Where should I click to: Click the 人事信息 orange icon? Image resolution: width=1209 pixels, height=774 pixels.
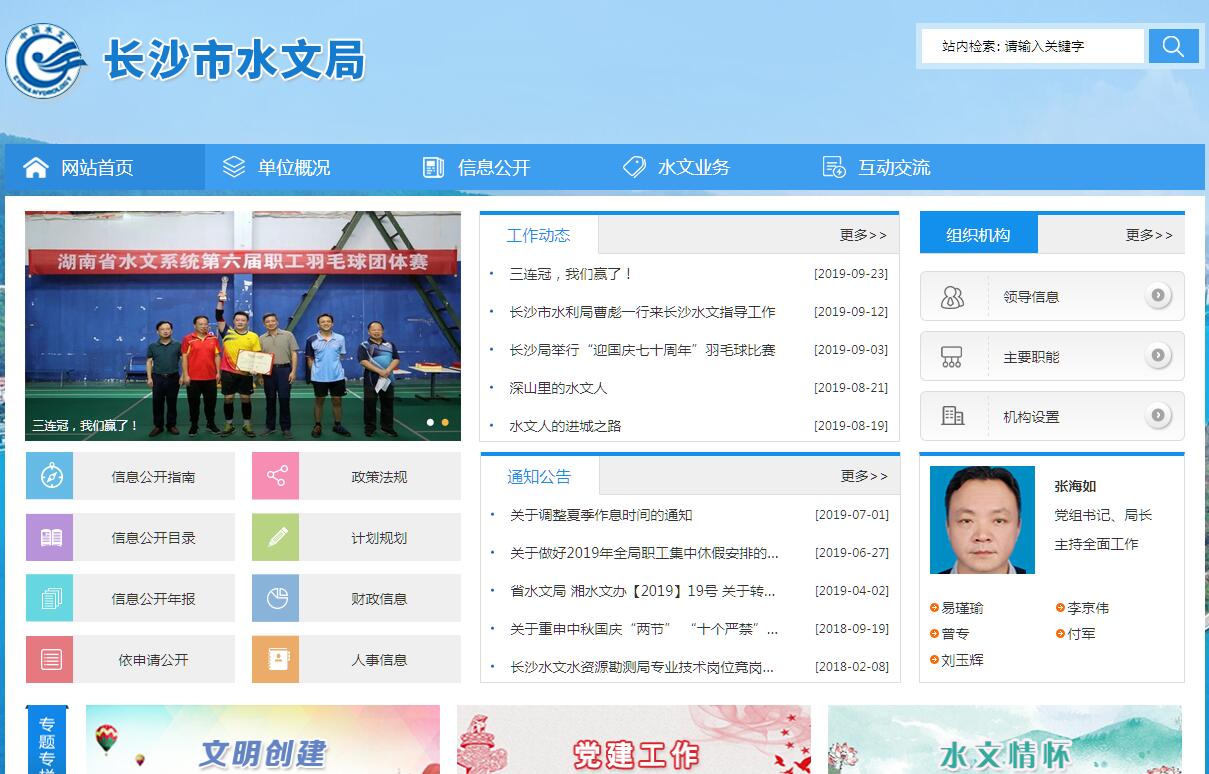click(276, 660)
